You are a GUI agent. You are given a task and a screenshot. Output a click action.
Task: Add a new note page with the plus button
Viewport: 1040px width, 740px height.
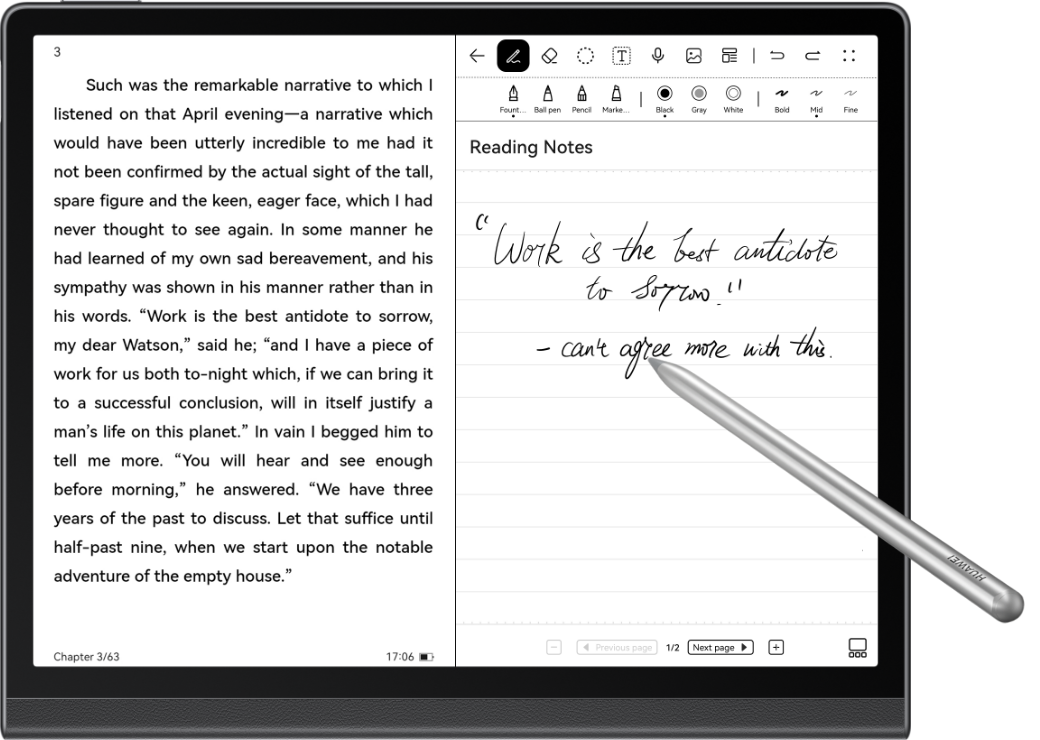(776, 647)
